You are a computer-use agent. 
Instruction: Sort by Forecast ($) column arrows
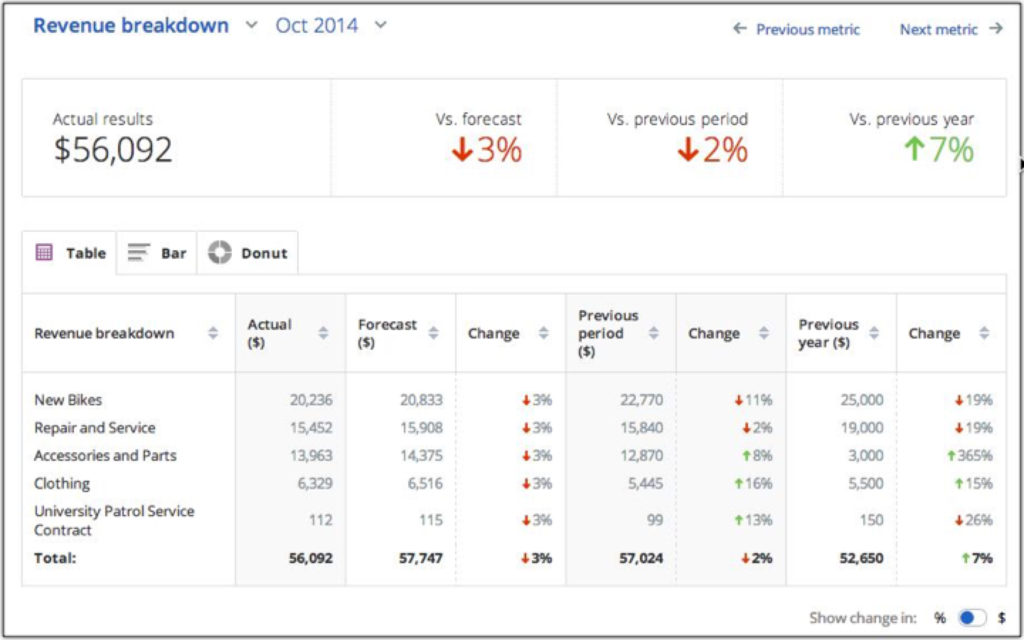(x=433, y=333)
